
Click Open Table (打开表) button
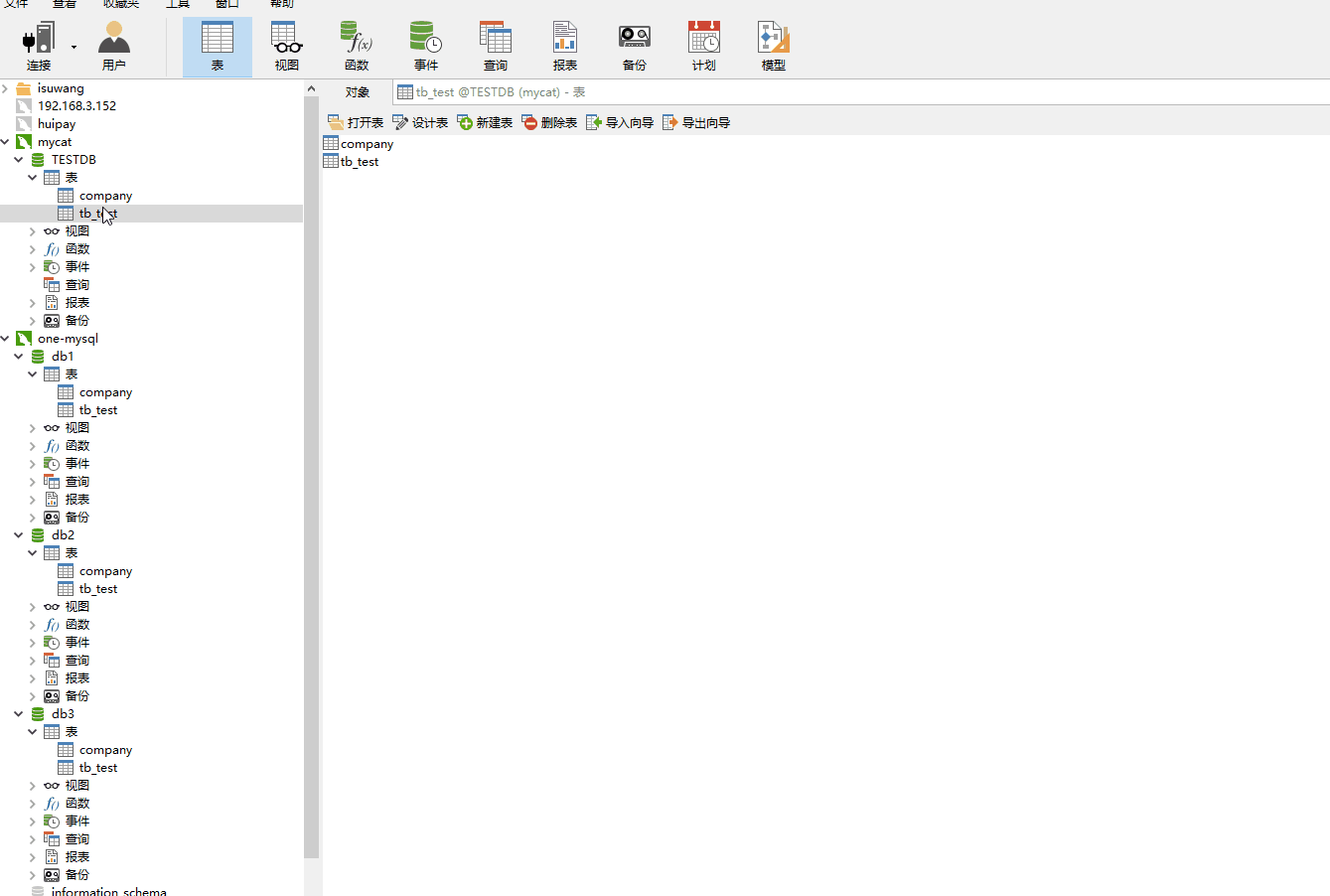point(356,122)
